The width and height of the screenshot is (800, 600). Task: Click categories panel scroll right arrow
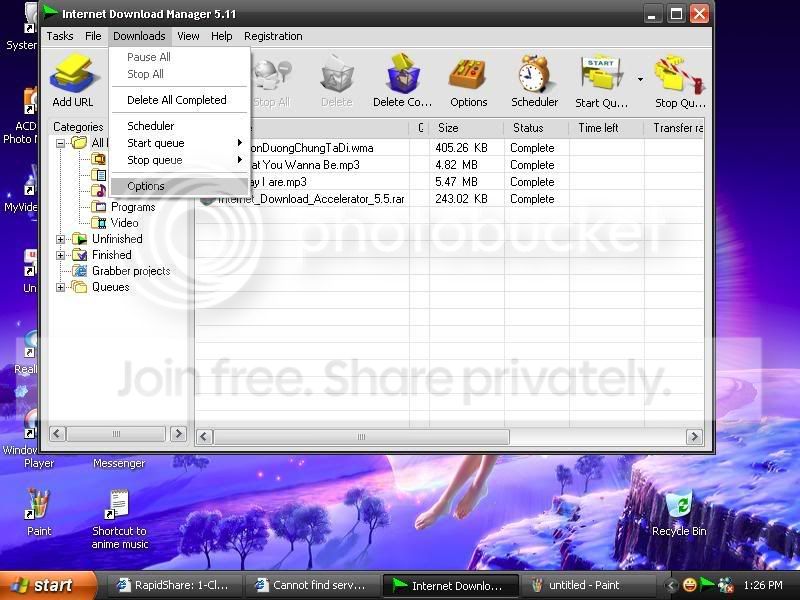(x=178, y=434)
